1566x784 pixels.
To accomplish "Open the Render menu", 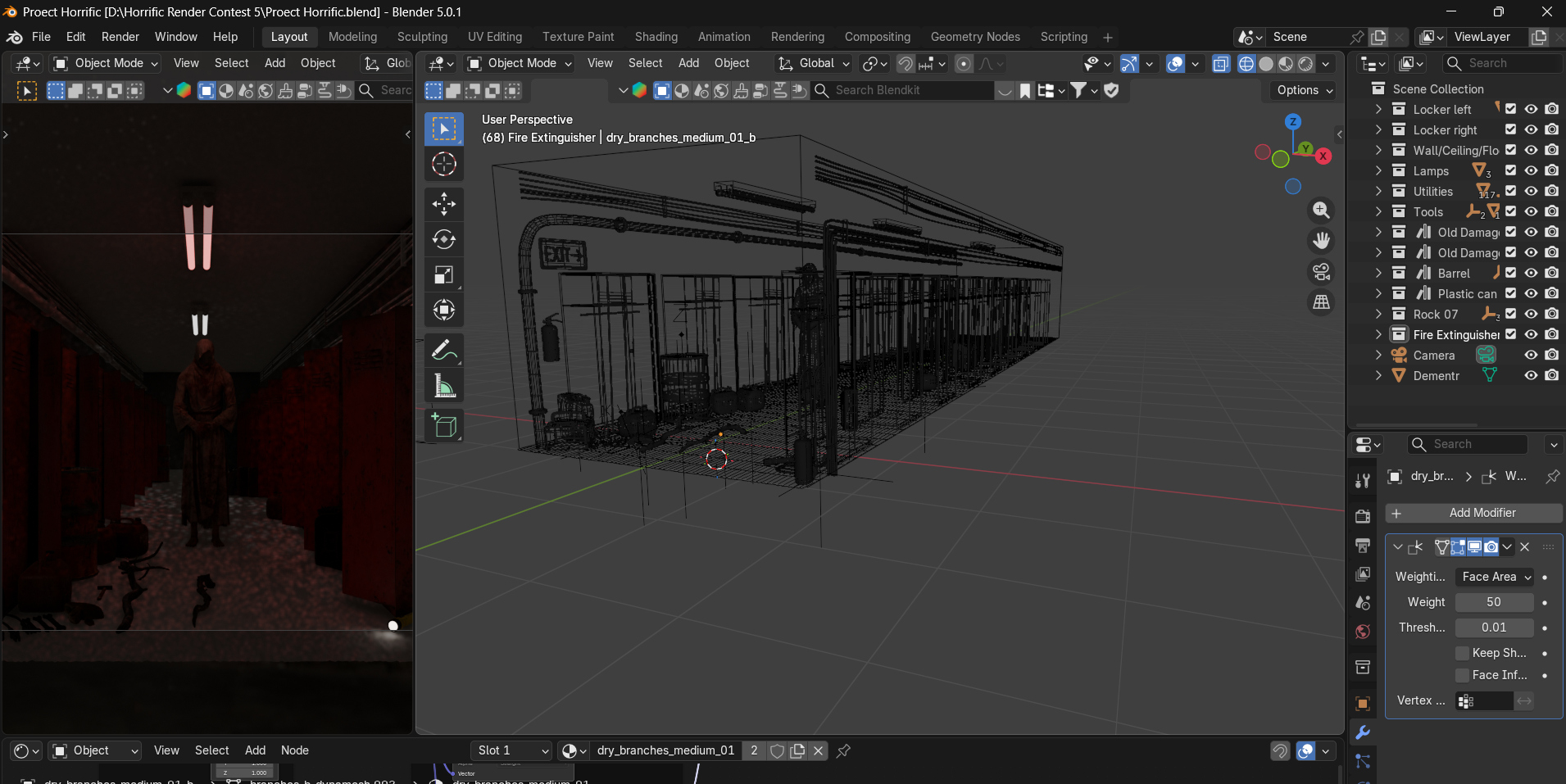I will [x=120, y=37].
